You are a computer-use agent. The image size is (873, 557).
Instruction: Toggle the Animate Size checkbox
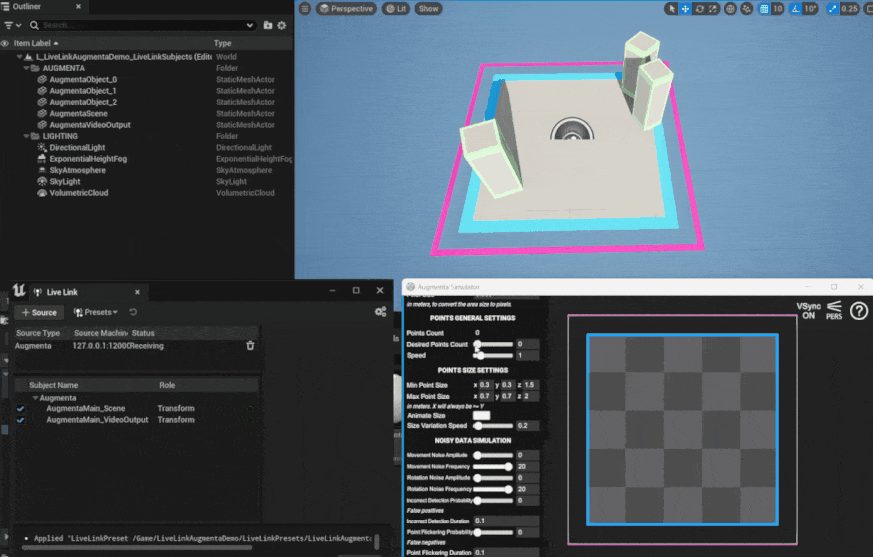pyautogui.click(x=481, y=416)
